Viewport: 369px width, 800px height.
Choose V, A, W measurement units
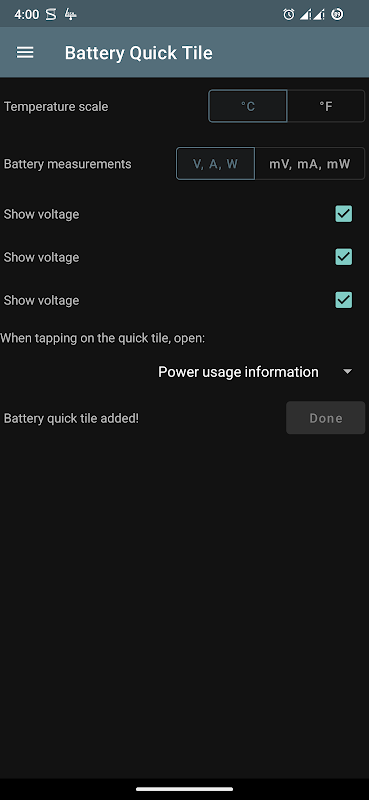click(x=215, y=164)
